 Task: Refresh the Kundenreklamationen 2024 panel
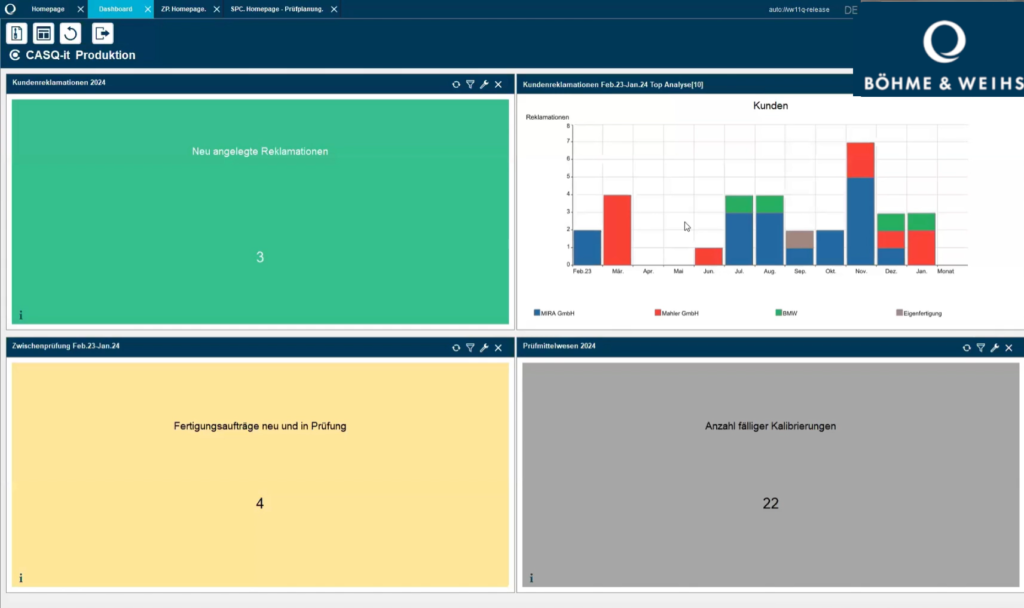456,84
